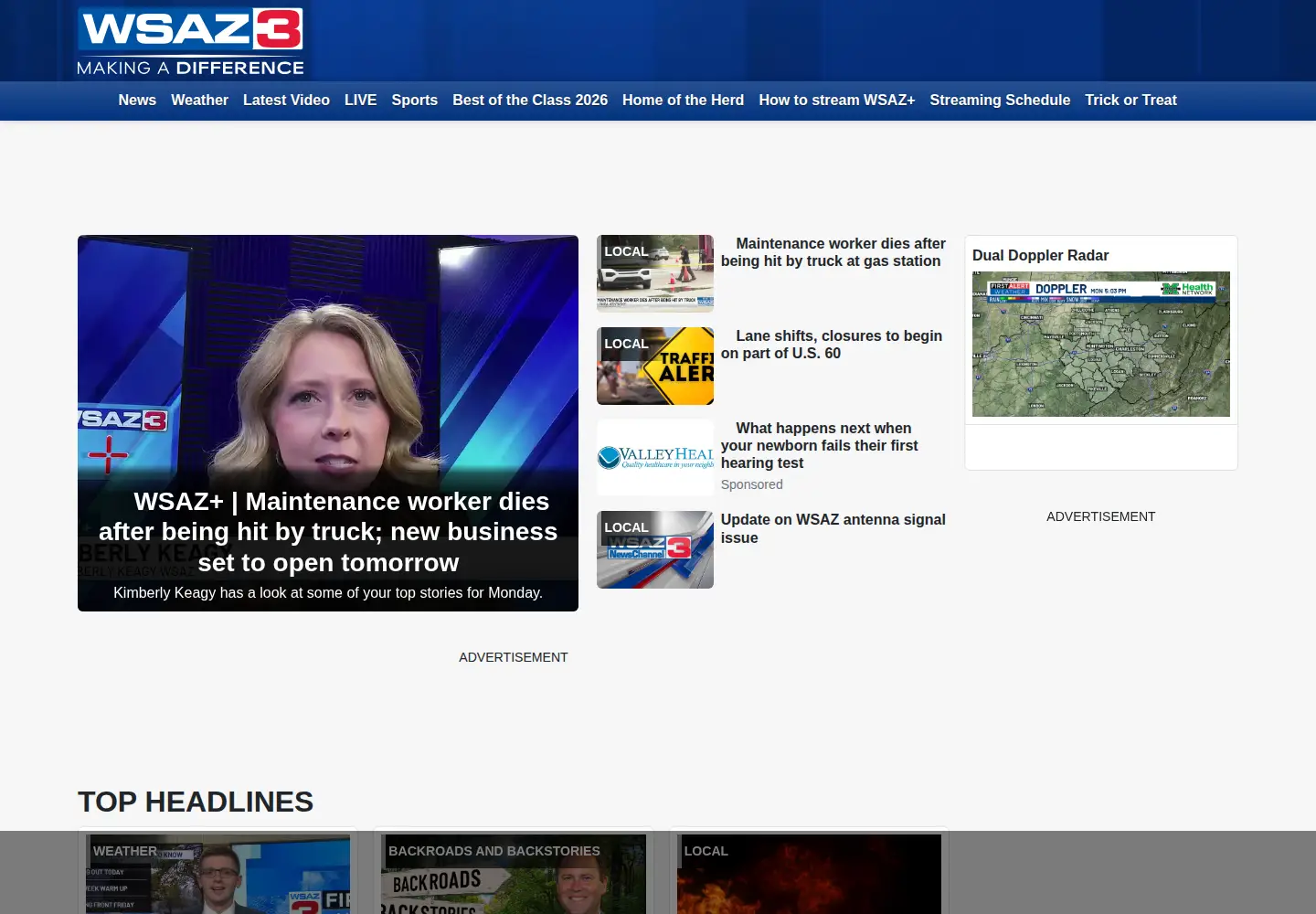Open the Traffic Alert thumbnail
Viewport: 1316px width, 914px height.
(655, 366)
